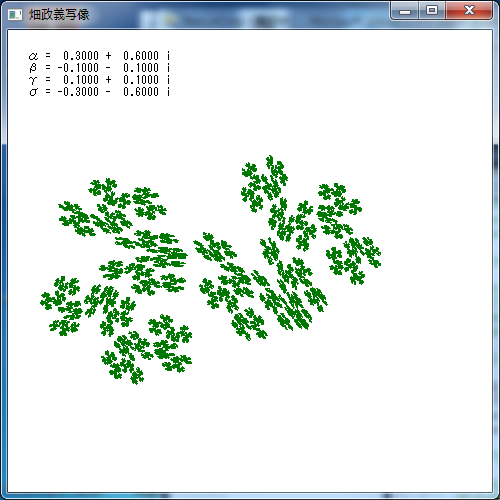Click the application icon in the title bar
The width and height of the screenshot is (500, 500).
click(x=15, y=15)
